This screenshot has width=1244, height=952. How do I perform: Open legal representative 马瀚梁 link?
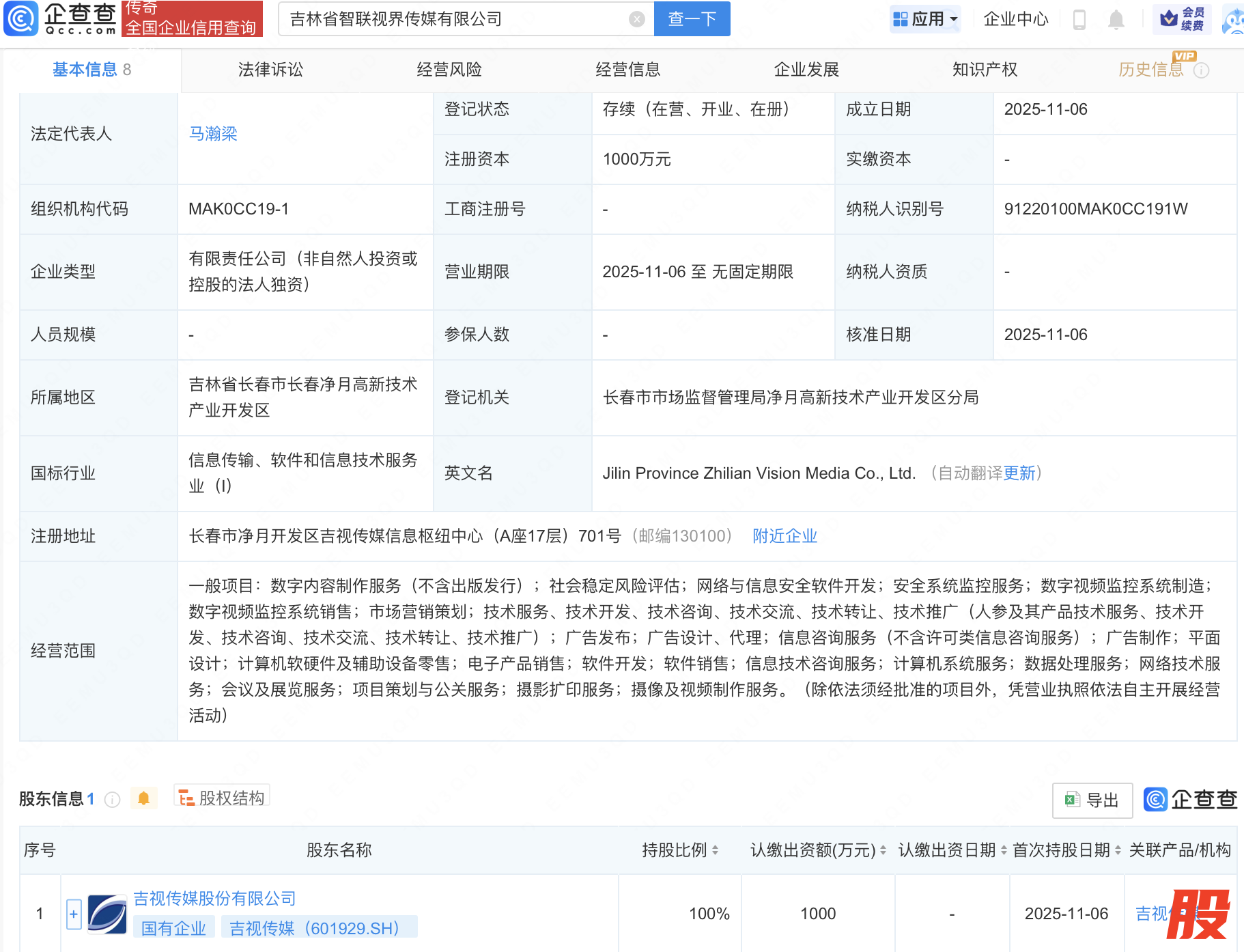213,134
